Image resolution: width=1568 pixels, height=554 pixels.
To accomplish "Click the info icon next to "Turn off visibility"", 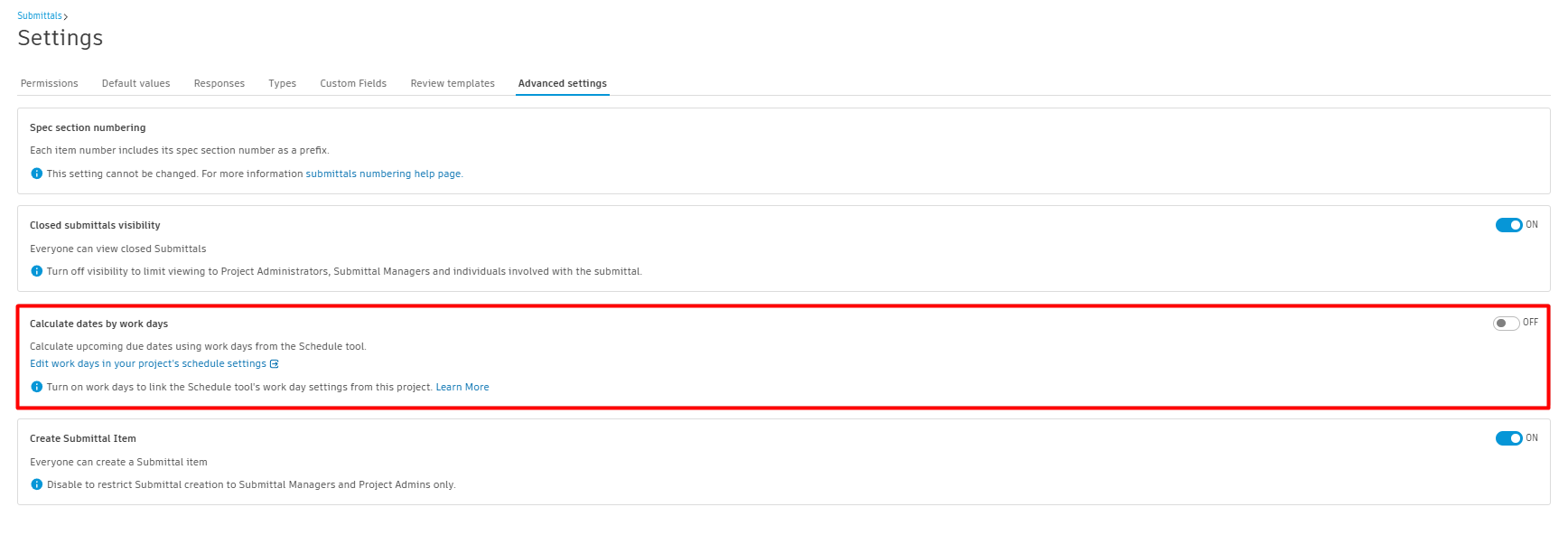I will [x=36, y=271].
